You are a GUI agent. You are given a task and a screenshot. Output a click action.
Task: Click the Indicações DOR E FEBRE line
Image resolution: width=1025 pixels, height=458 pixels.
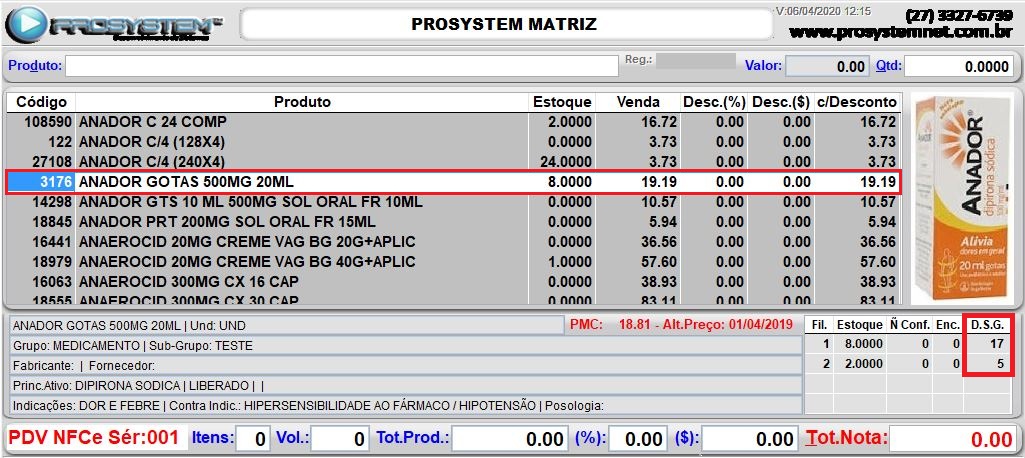coord(405,406)
